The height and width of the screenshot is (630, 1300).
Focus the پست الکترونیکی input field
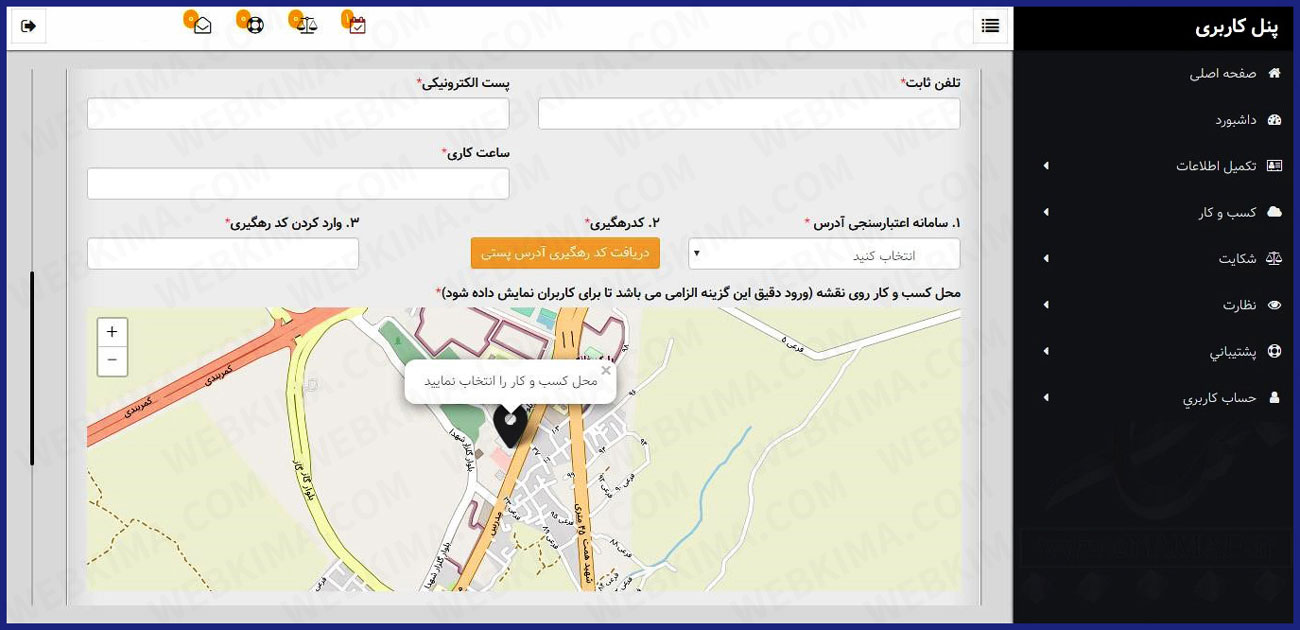pos(298,114)
